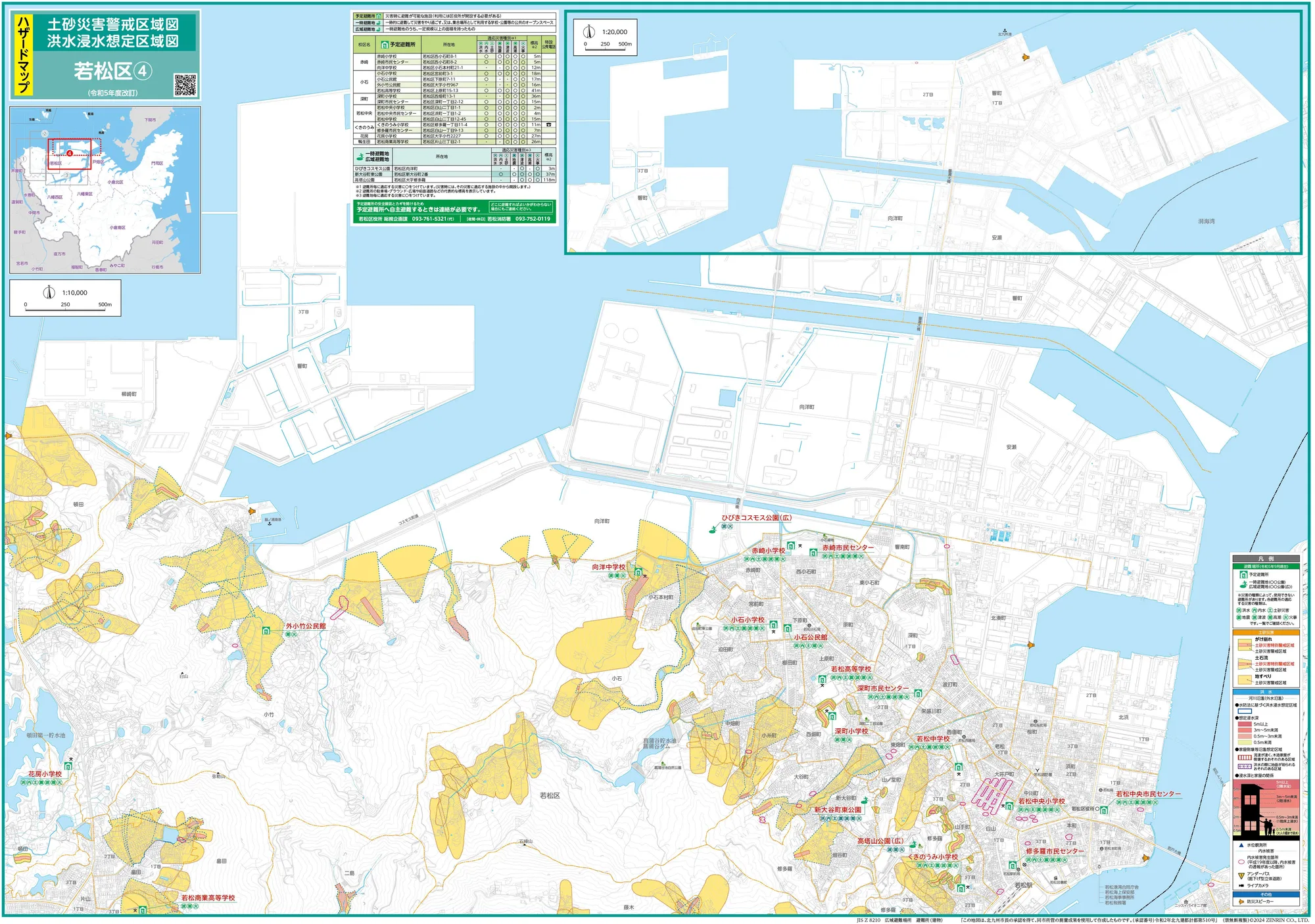Click the shelter icon next to 向洋中学校 map label
Image resolution: width=1315 pixels, height=924 pixels.
(x=638, y=572)
